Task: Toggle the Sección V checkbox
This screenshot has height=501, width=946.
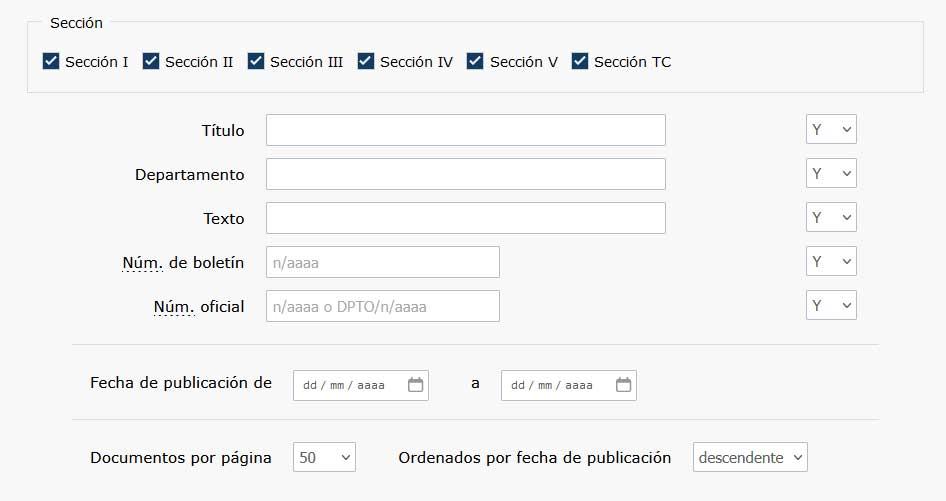Action: click(x=476, y=62)
